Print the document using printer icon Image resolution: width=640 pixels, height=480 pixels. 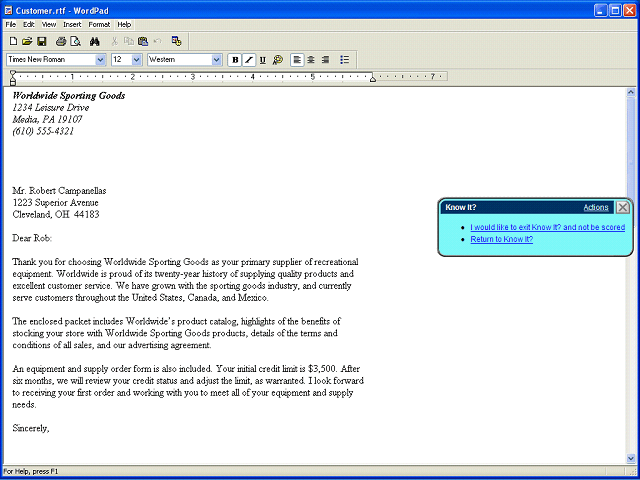coord(61,41)
